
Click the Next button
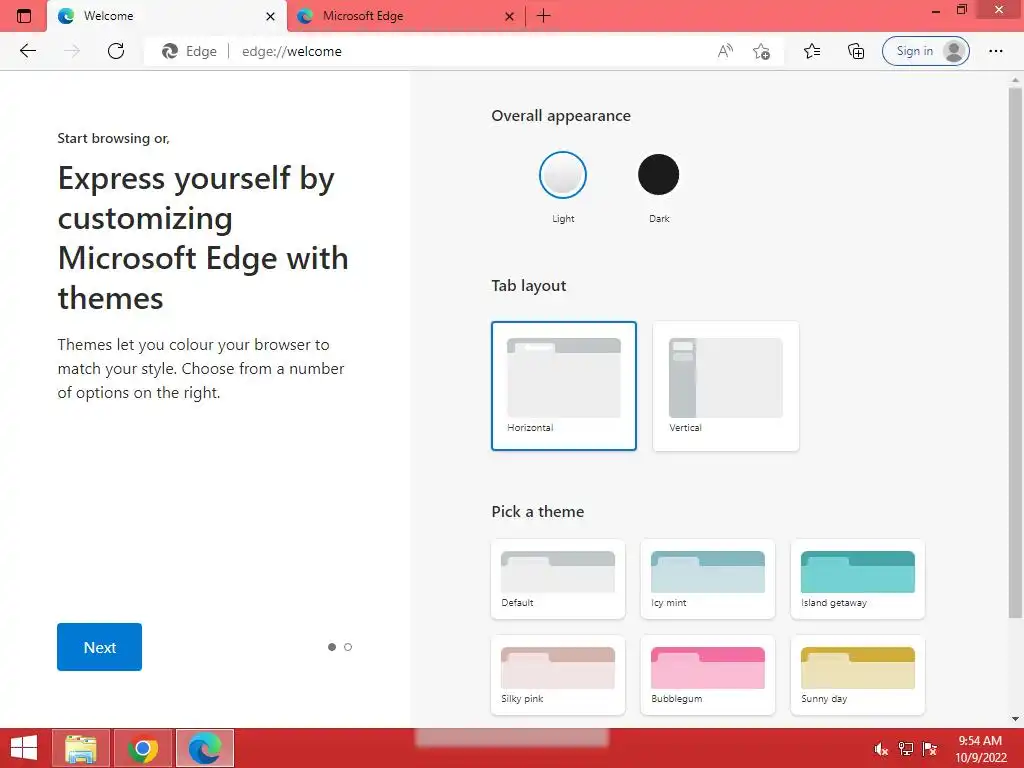99,647
